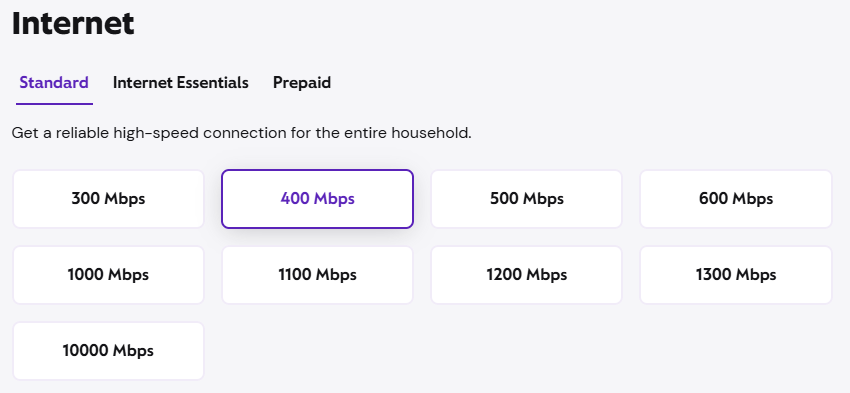
Task: Choose the 1200 Mbps speed card
Action: (526, 275)
